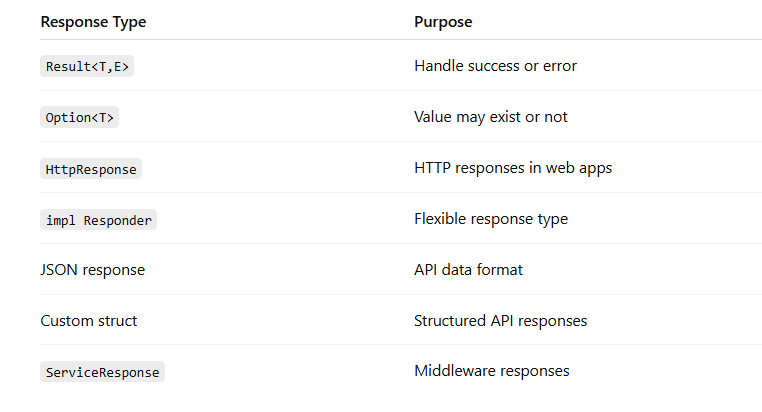The width and height of the screenshot is (762, 412).
Task: Click the 'Value may exist or not' description
Action: (490, 117)
